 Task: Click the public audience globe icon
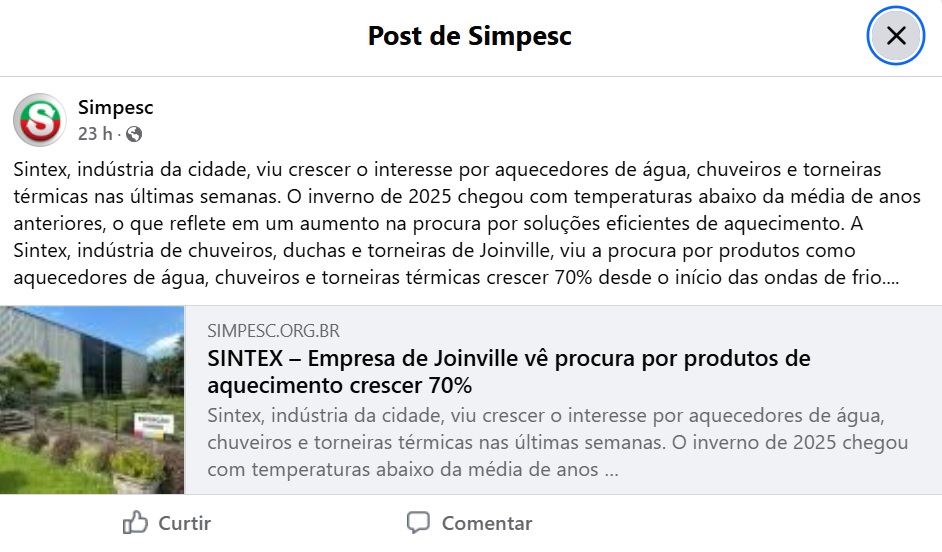(134, 134)
